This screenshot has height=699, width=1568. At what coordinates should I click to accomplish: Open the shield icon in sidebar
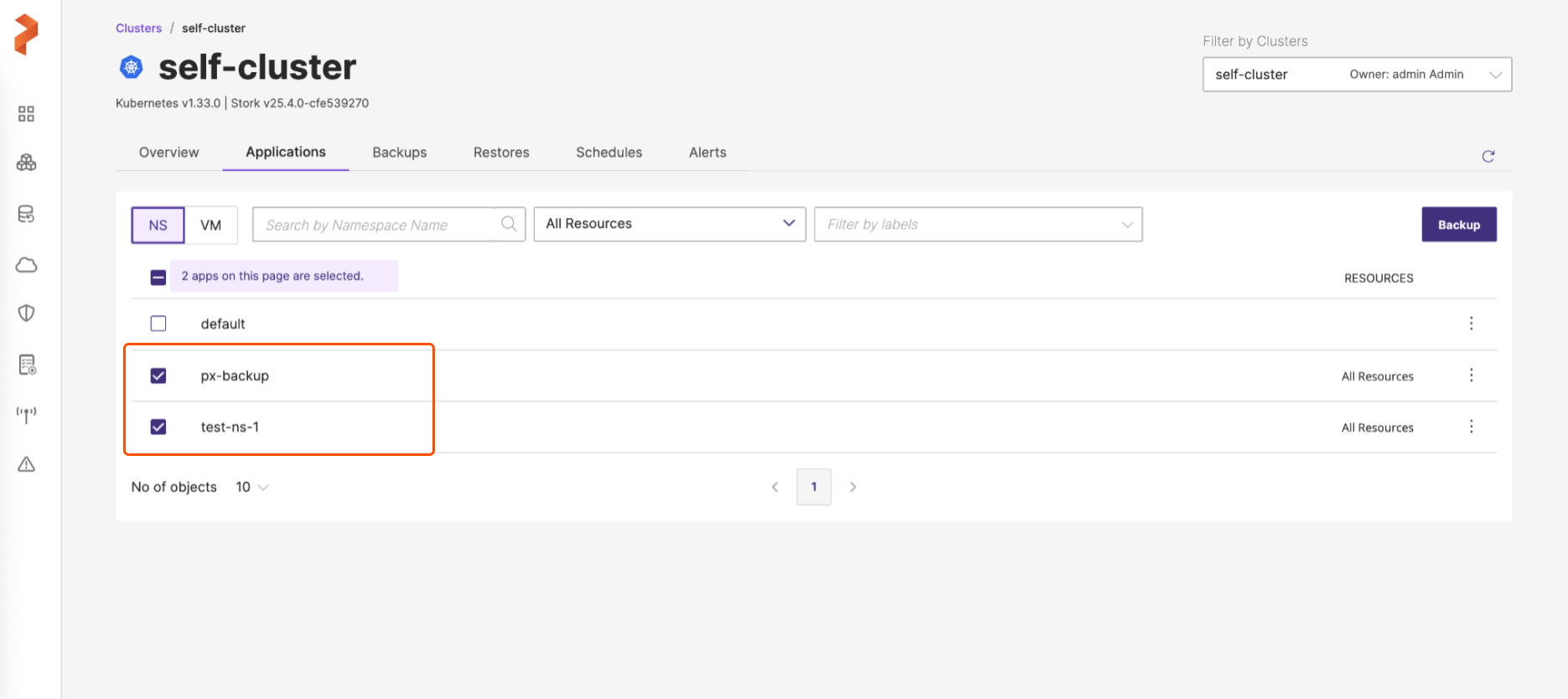click(x=26, y=313)
